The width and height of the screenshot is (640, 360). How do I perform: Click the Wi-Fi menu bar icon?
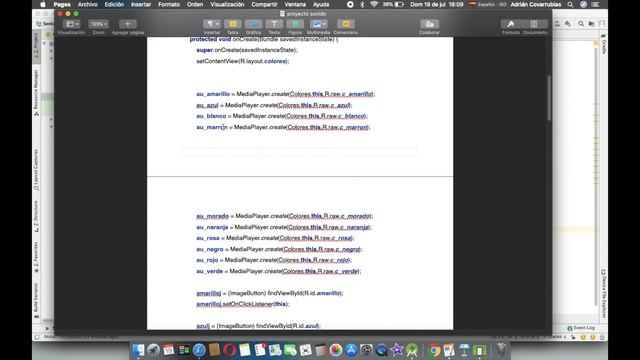[x=374, y=4]
